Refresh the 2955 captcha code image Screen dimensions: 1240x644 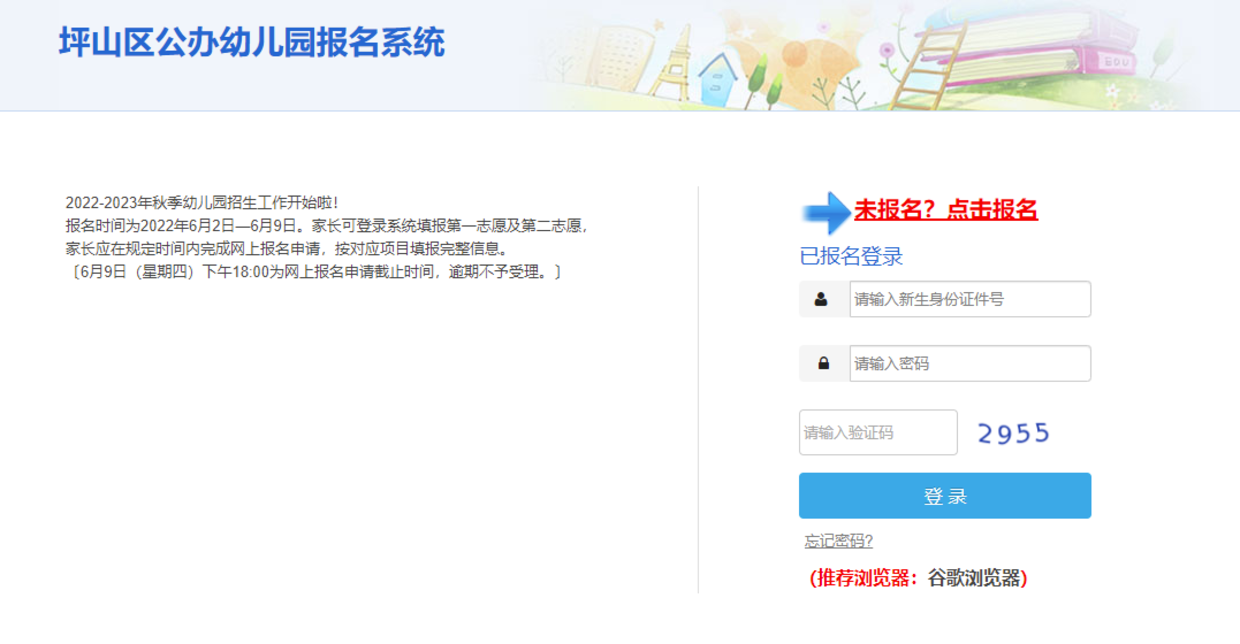1013,433
